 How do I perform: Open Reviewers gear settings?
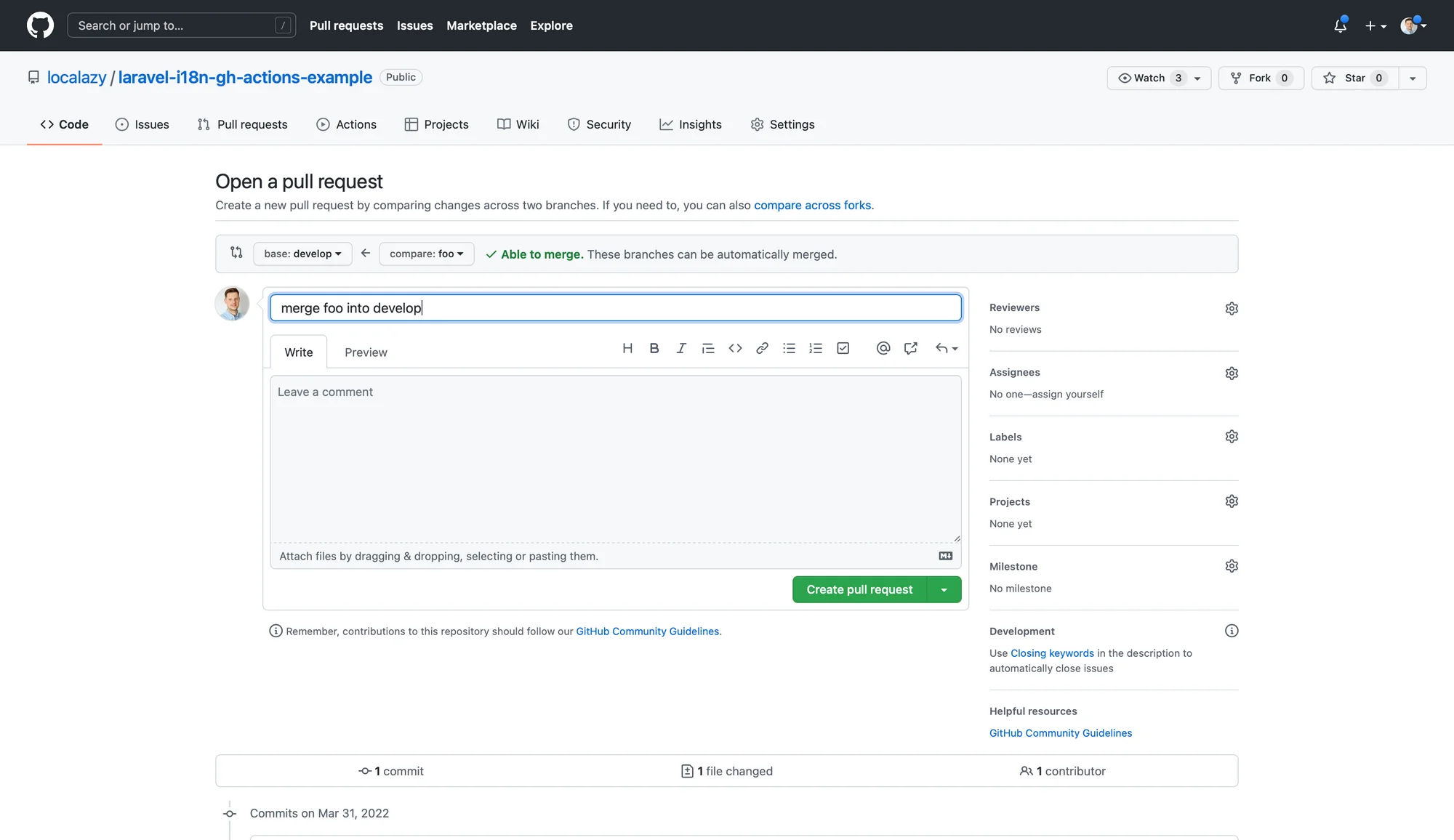pos(1232,308)
